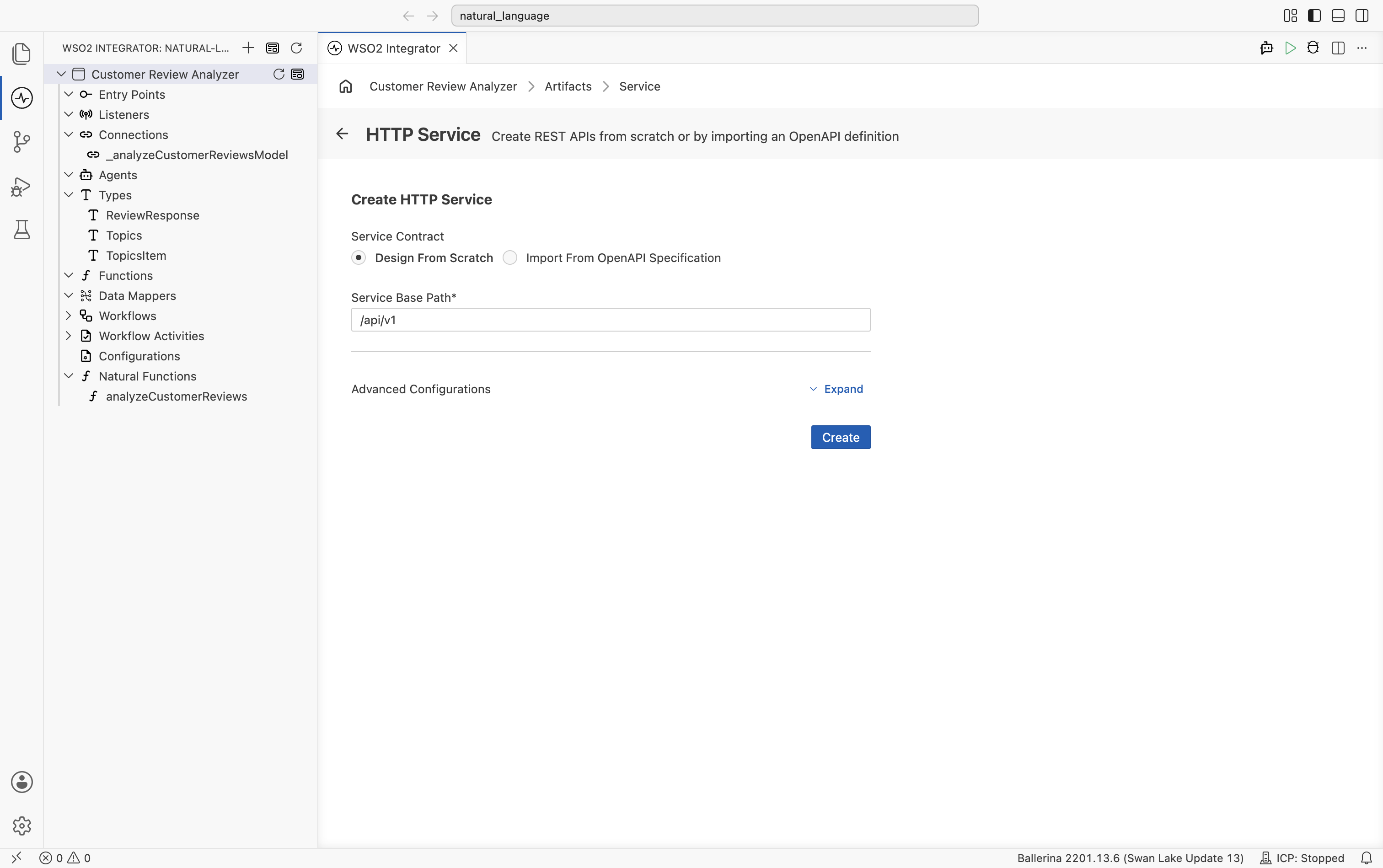Open the Testing flask view
This screenshot has height=868, width=1383.
click(21, 230)
